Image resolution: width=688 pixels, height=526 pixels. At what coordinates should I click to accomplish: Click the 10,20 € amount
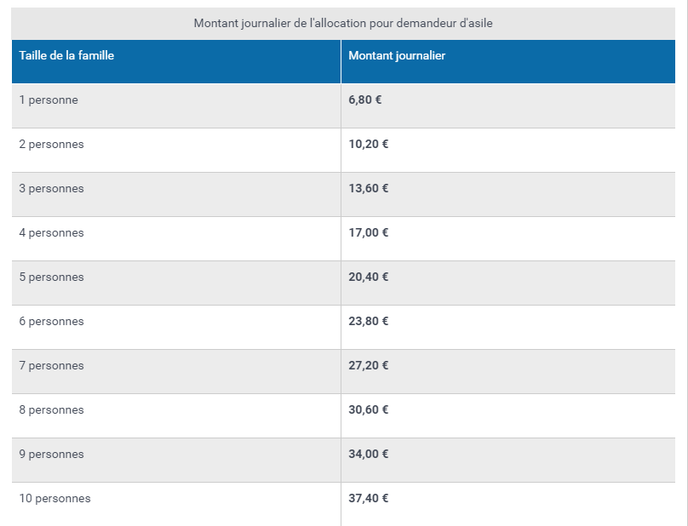(x=369, y=144)
